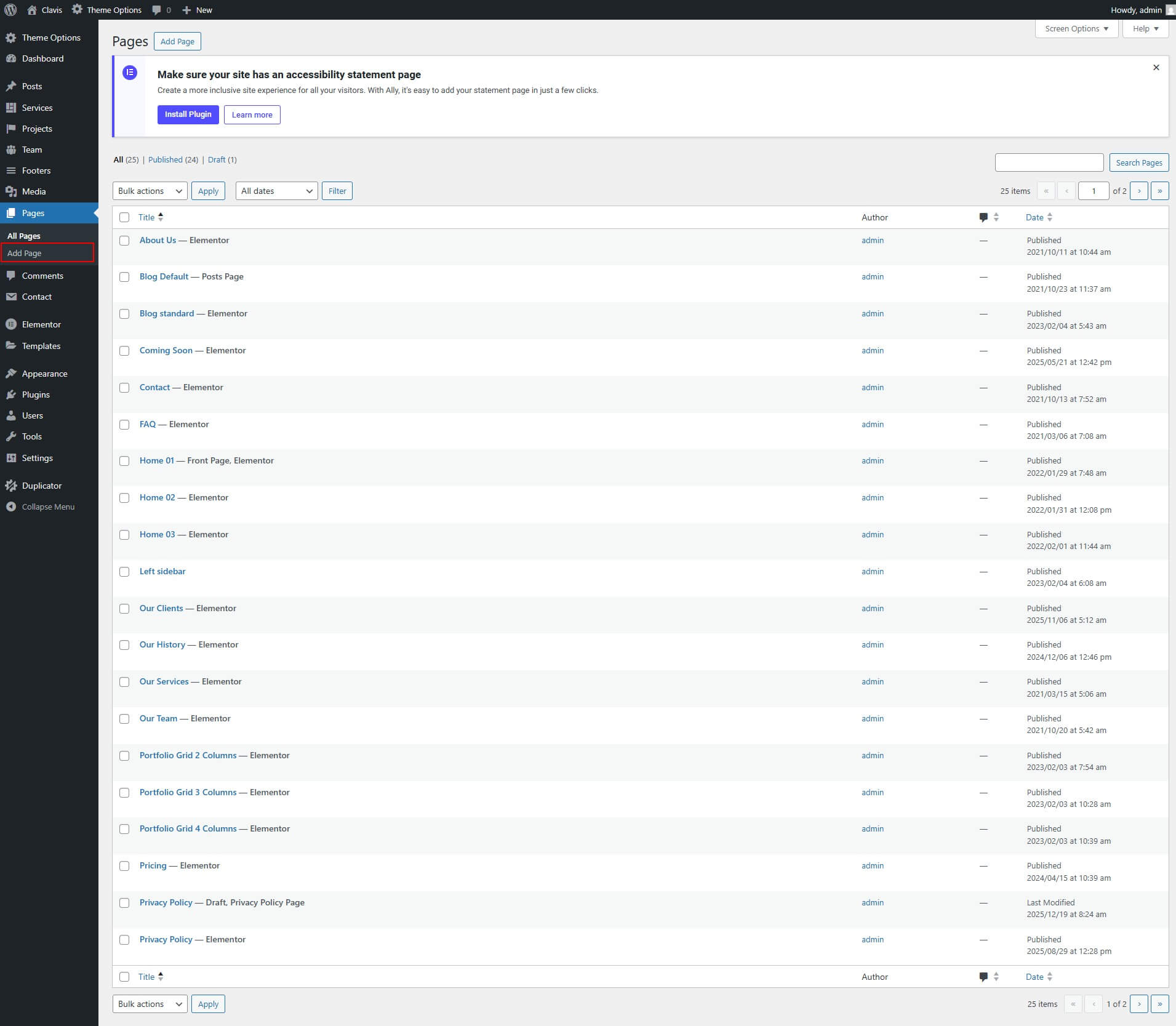Viewport: 1176px width, 1026px height.
Task: Select the Home 01 page checkbox
Action: tap(124, 461)
